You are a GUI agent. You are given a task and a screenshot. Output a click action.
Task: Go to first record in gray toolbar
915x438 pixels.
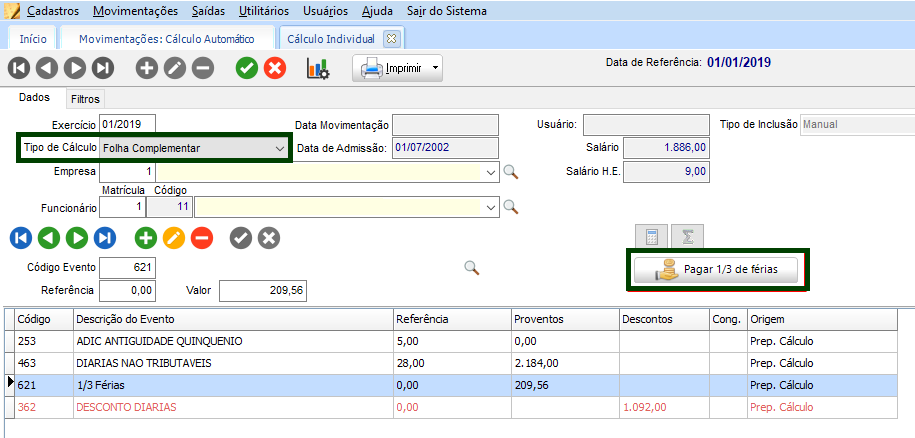point(19,68)
